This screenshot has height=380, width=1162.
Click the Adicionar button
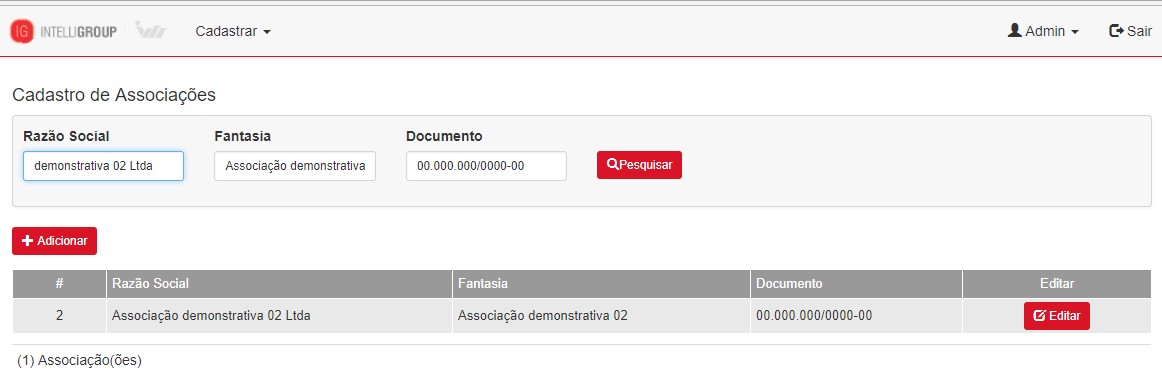[x=55, y=241]
